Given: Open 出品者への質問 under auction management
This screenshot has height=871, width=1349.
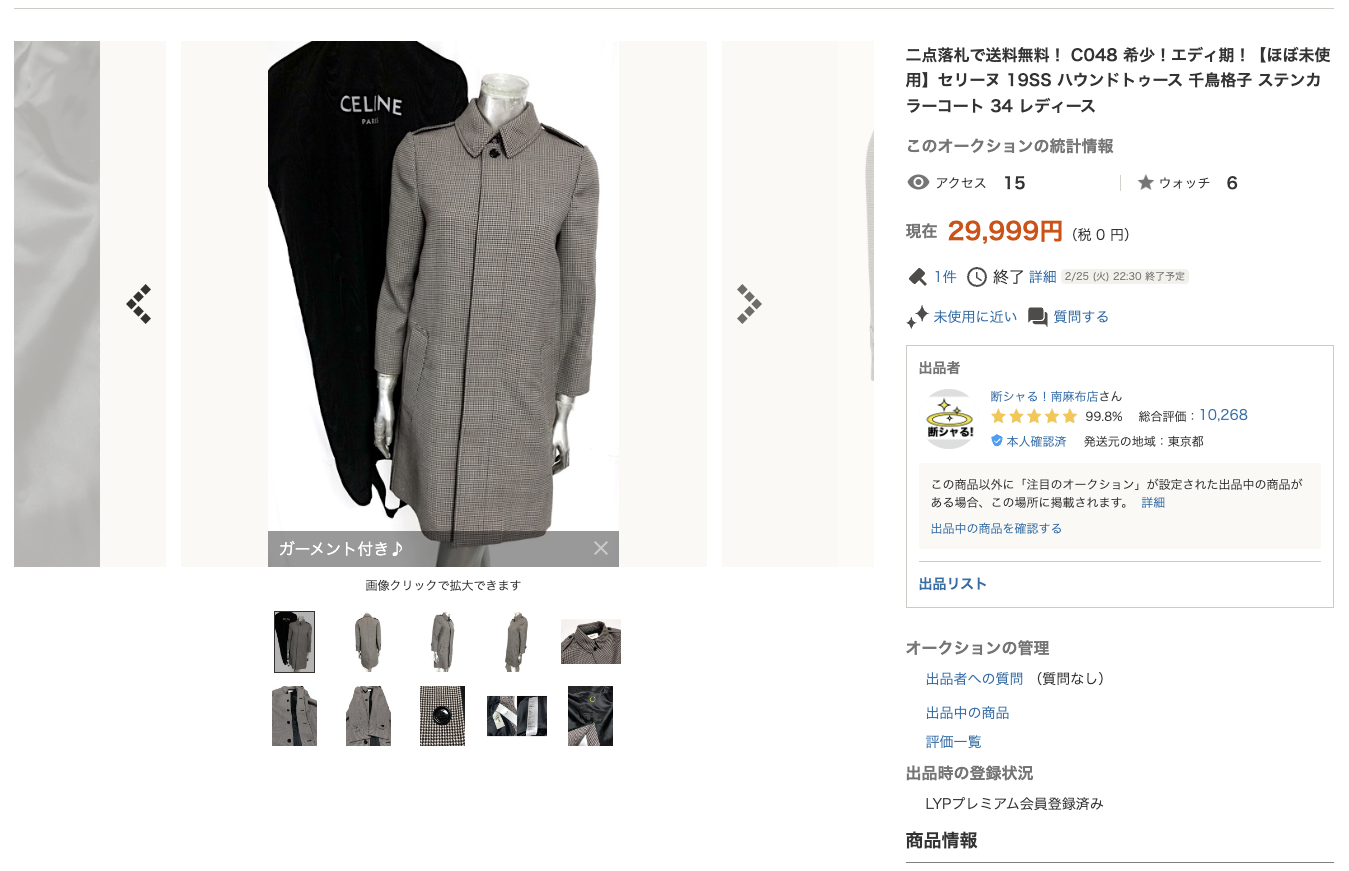Looking at the screenshot, I should [974, 679].
